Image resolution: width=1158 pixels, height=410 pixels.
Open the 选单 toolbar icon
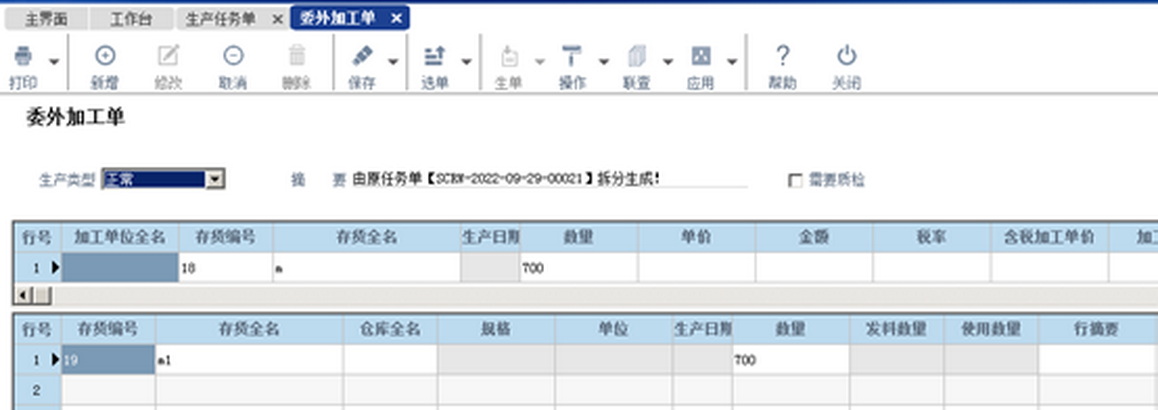[434, 57]
